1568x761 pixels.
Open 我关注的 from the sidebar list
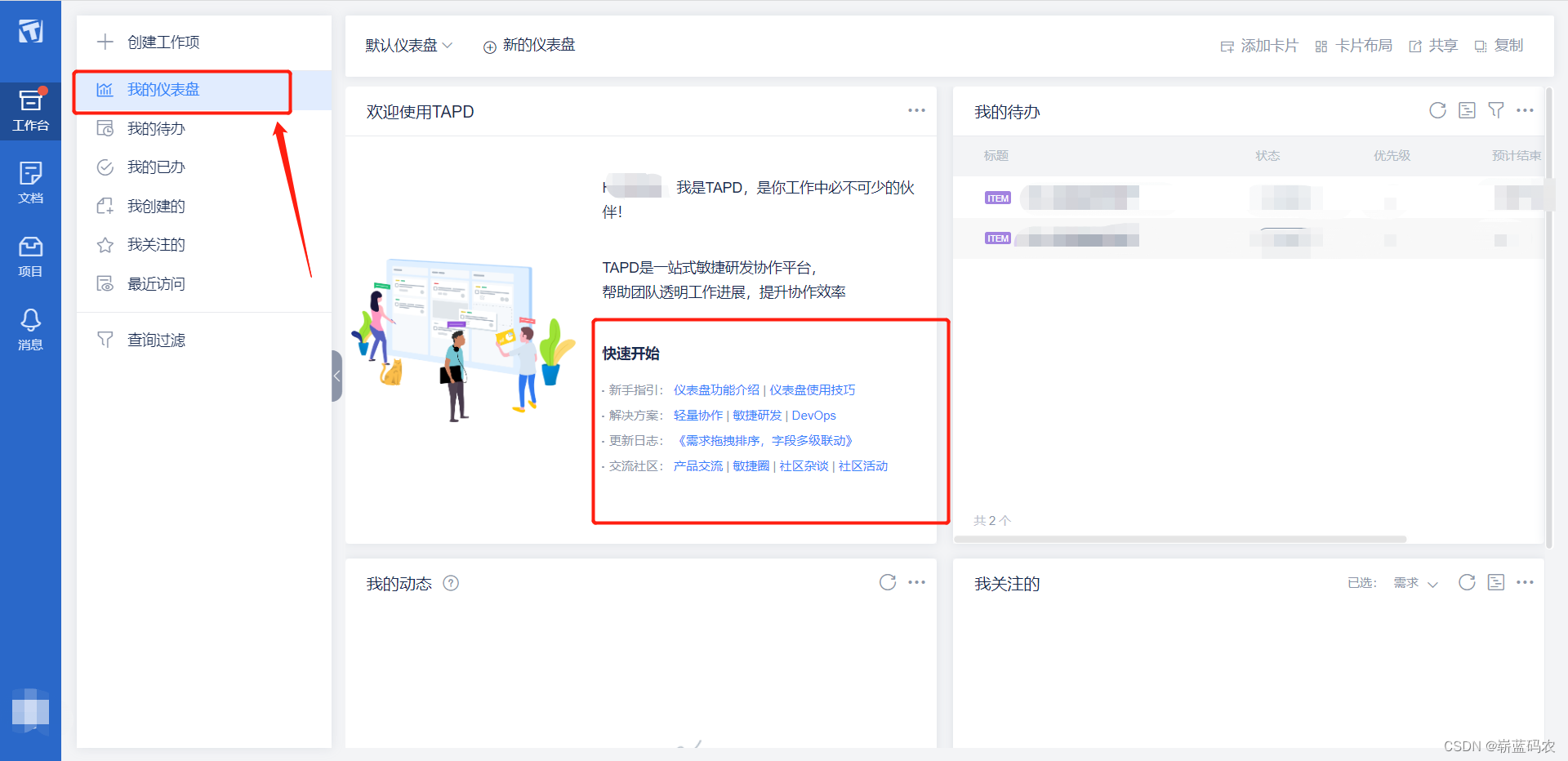(155, 244)
